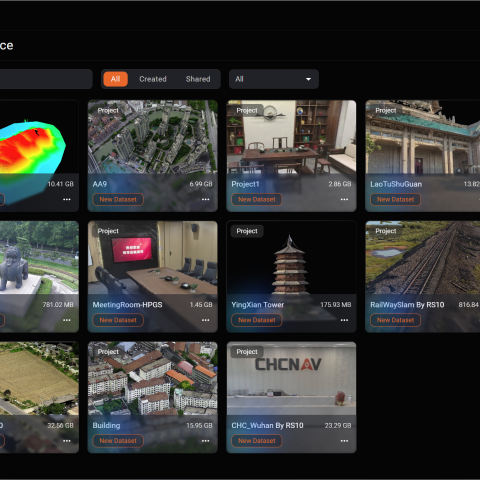This screenshot has width=480, height=480.
Task: Create New Dataset in Building
Action: coord(118,441)
